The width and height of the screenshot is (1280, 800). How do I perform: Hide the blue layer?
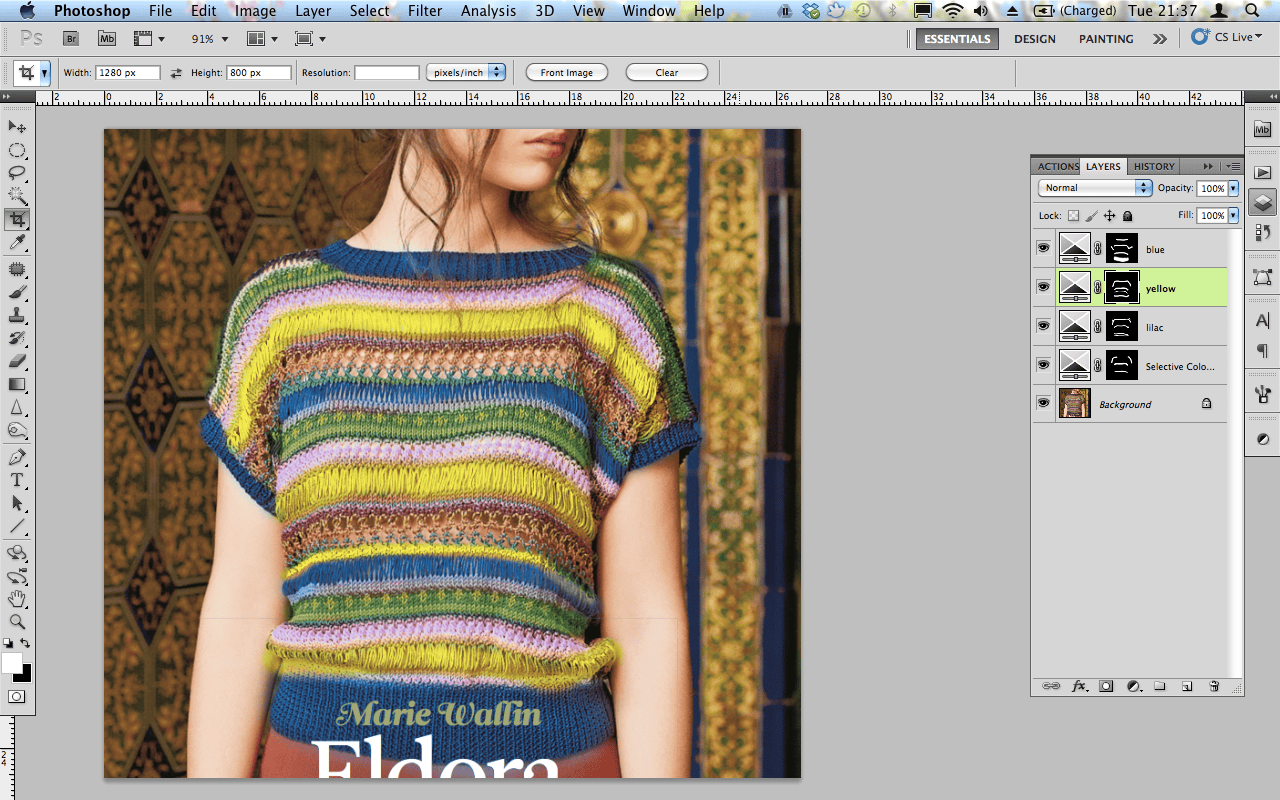[1044, 248]
